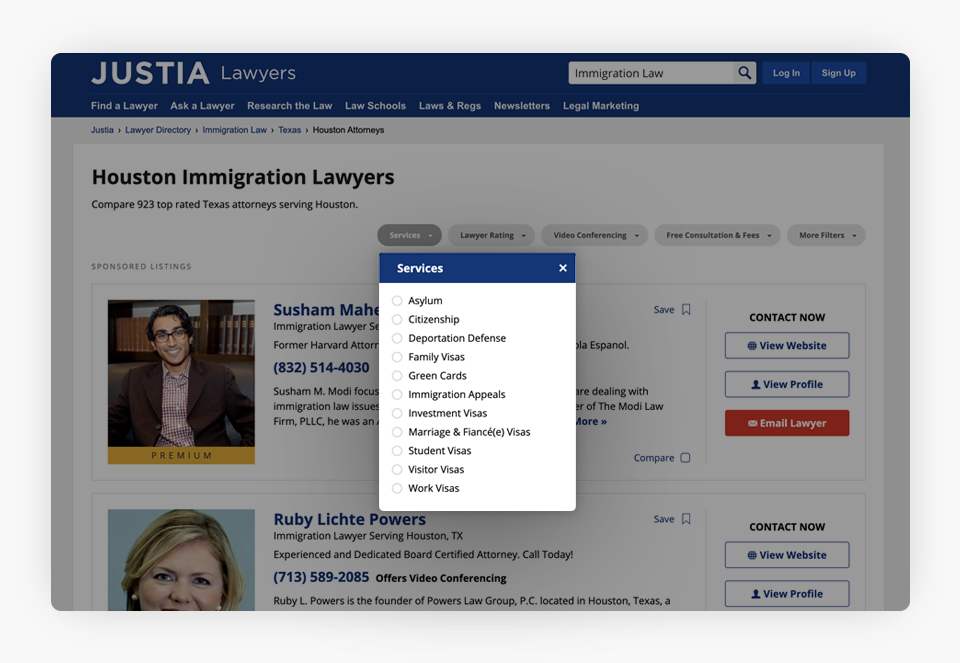
Task: Open the Ask a Lawyer menu item
Action: 202,106
